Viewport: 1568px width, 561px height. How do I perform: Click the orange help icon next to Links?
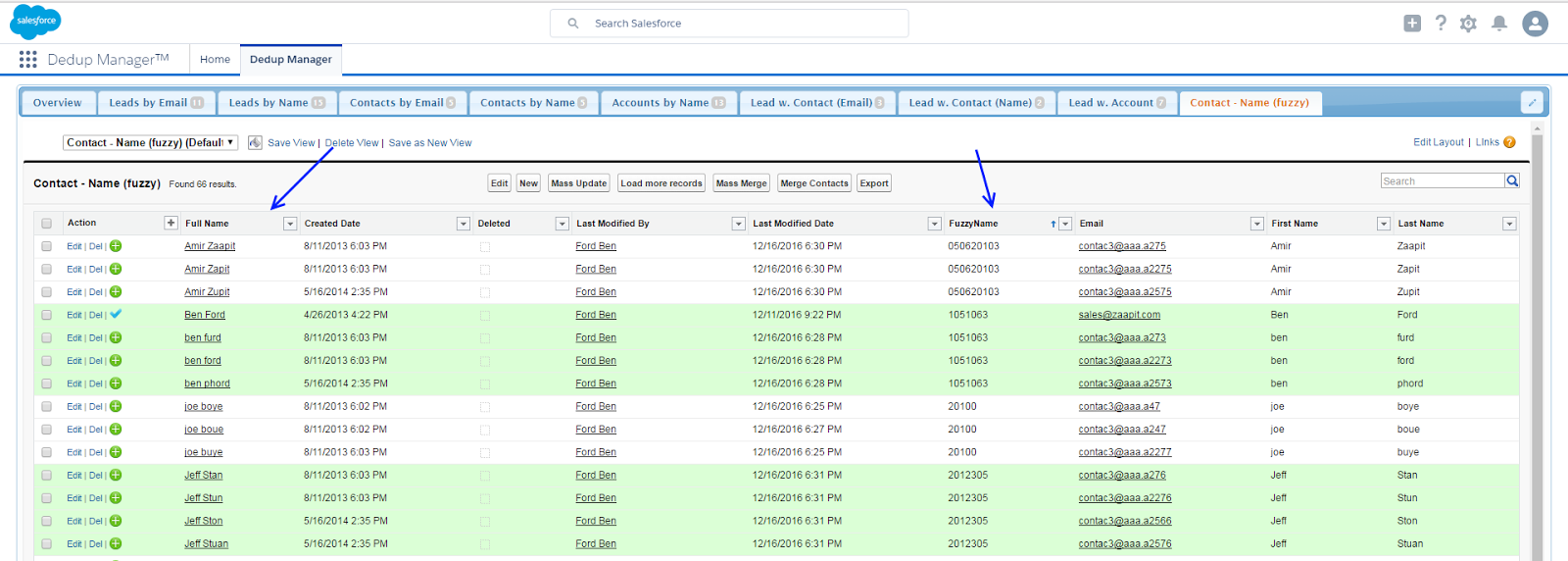pos(1509,142)
